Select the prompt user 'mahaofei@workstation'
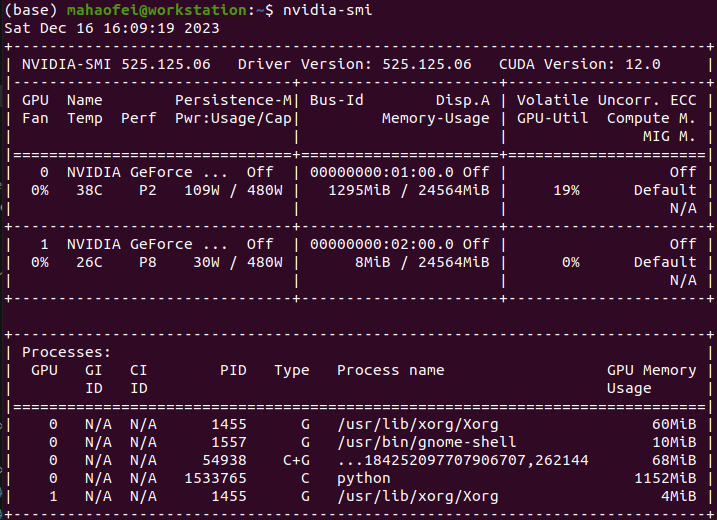This screenshot has width=717, height=520. [x=157, y=10]
